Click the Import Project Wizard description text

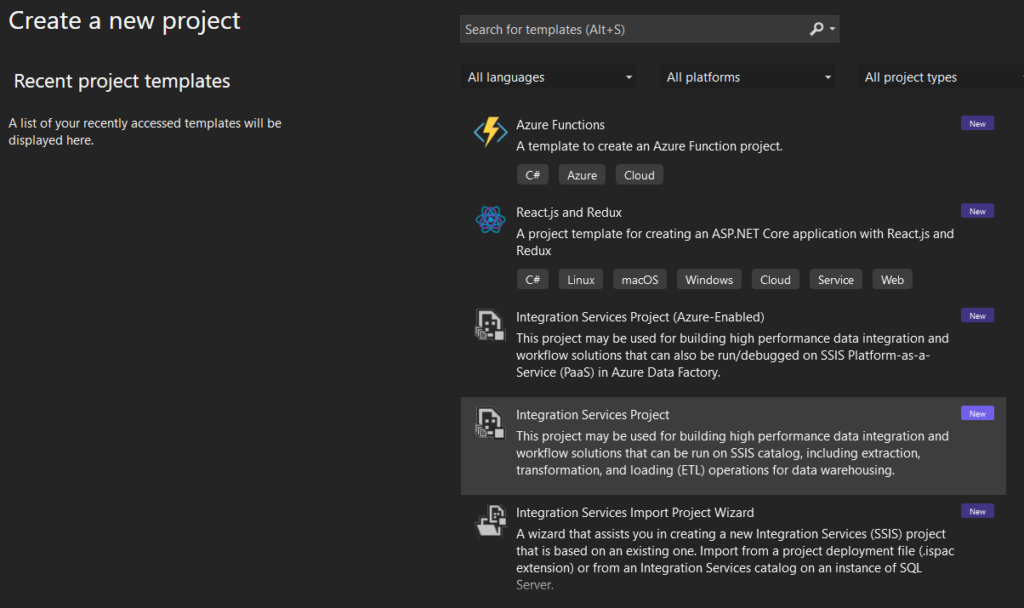[735, 559]
